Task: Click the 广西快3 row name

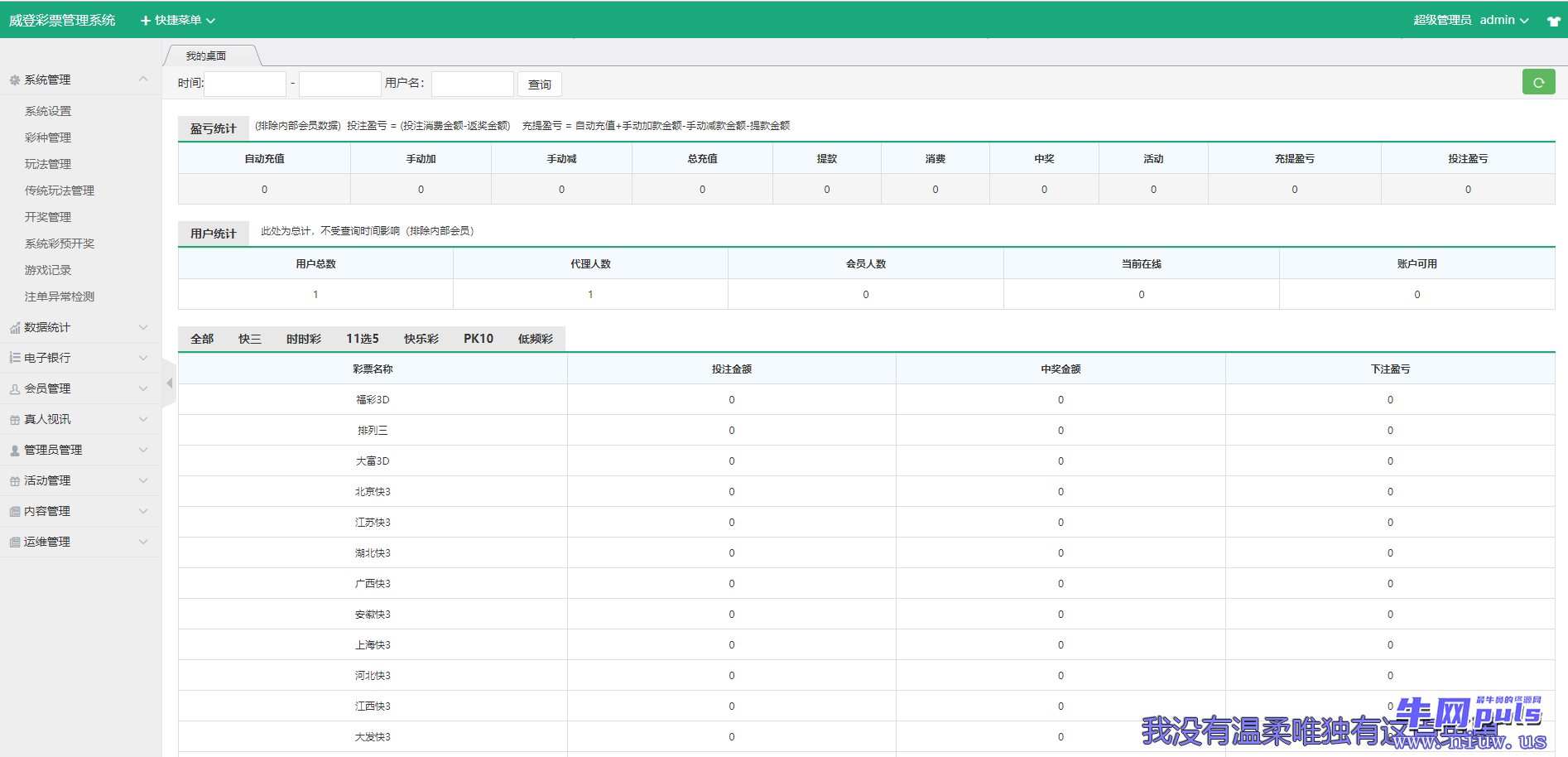Action: [x=373, y=584]
